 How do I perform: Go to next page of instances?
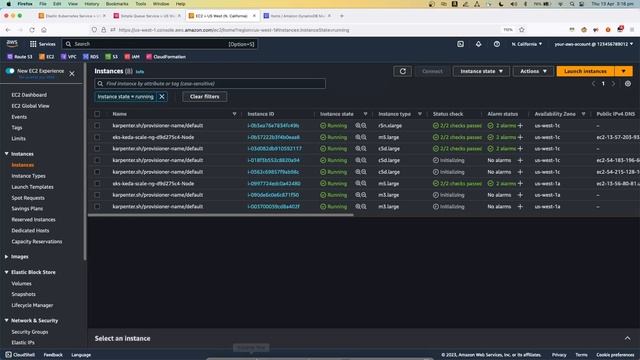coord(613,84)
